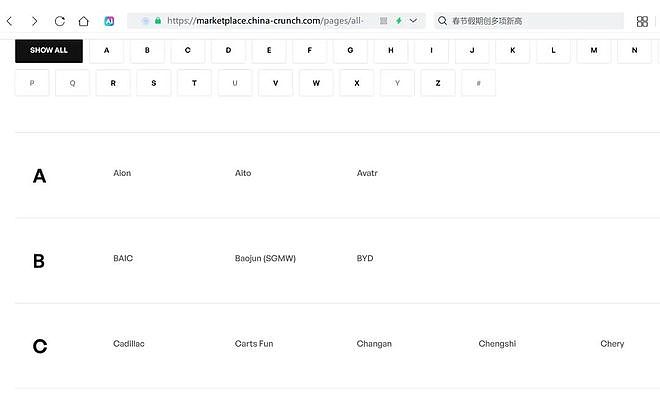Click the disabled U letter filter
The width and height of the screenshot is (660, 395).
point(235,83)
